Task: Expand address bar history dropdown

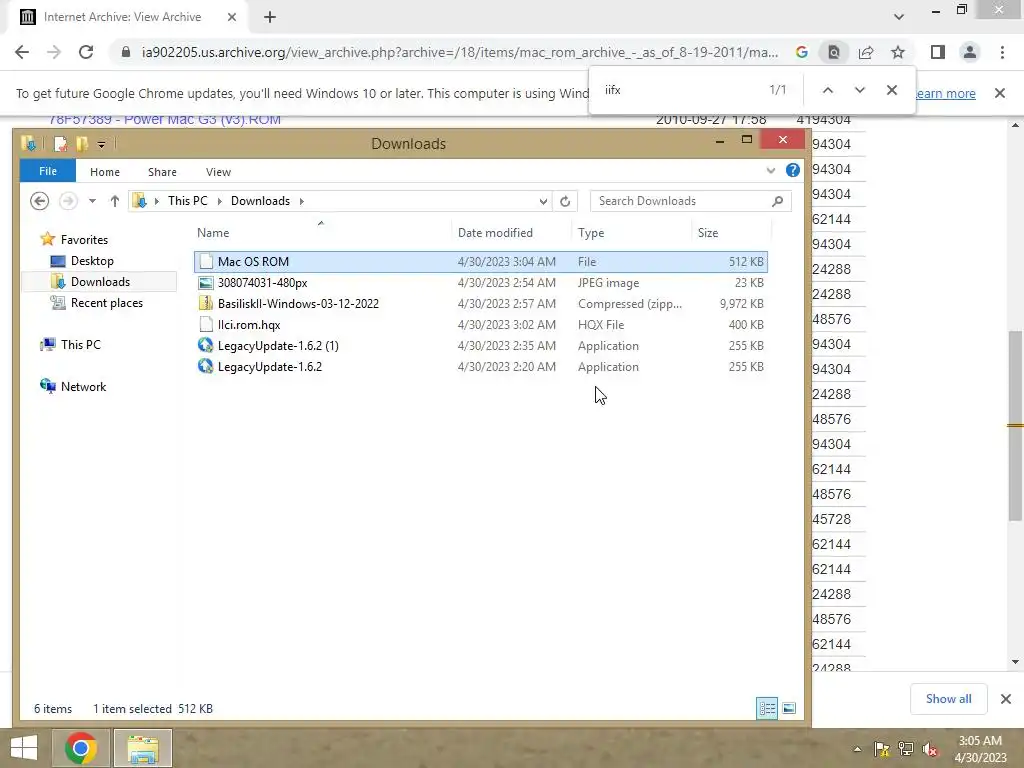Action: [x=543, y=201]
